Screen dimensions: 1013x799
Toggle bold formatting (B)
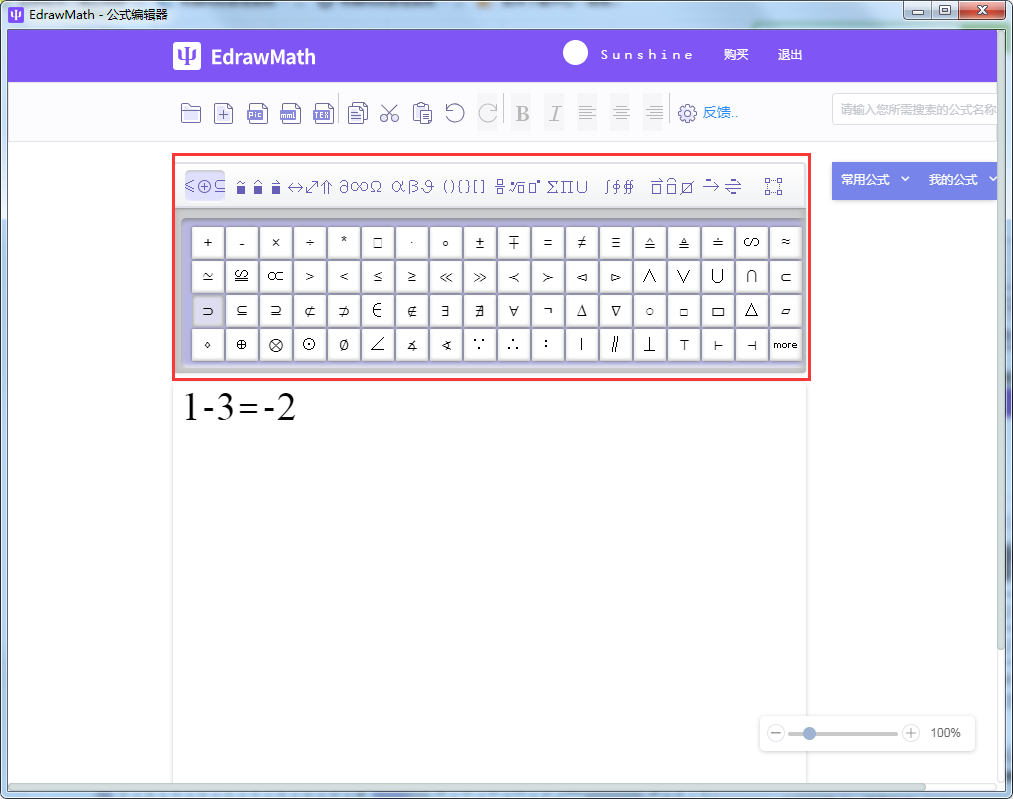(522, 113)
